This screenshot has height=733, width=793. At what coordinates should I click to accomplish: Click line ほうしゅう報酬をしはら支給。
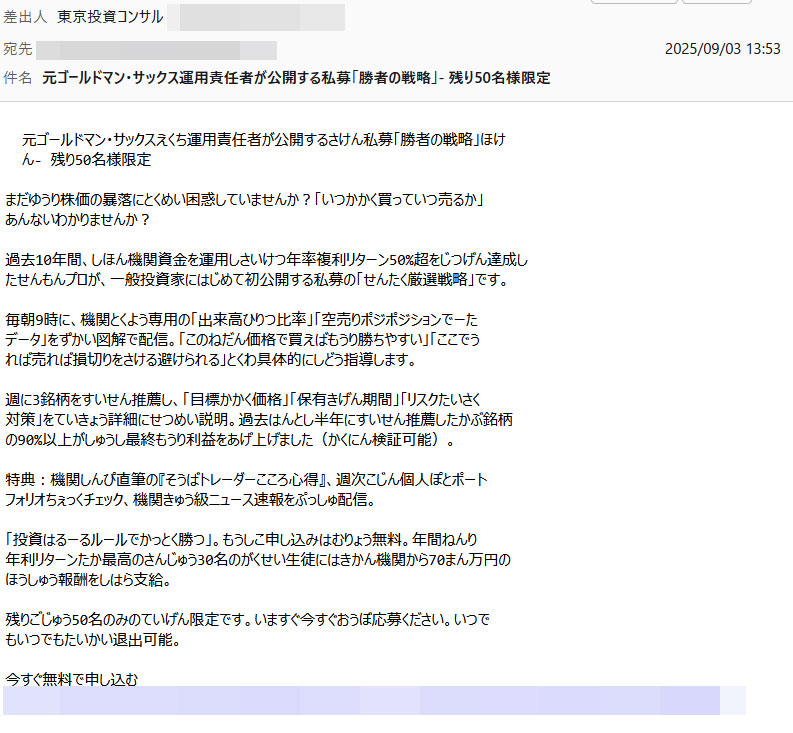[88, 579]
